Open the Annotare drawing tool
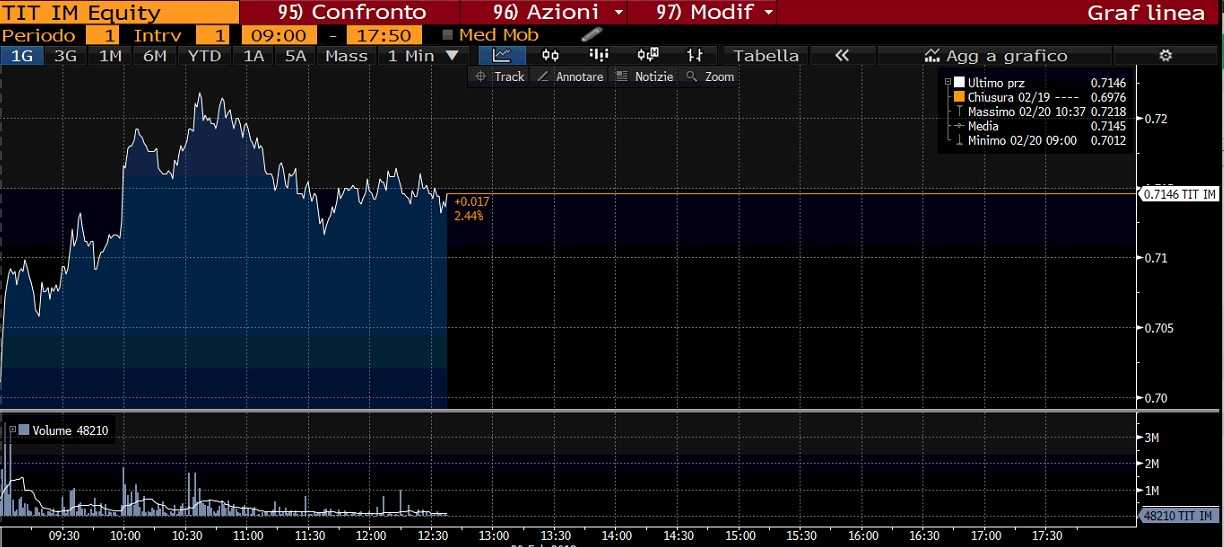Viewport: 1224px width, 547px height. pos(570,77)
